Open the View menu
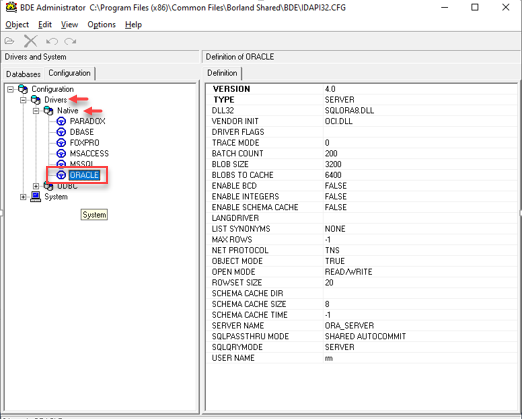Image resolution: width=522 pixels, height=419 pixels. [69, 25]
